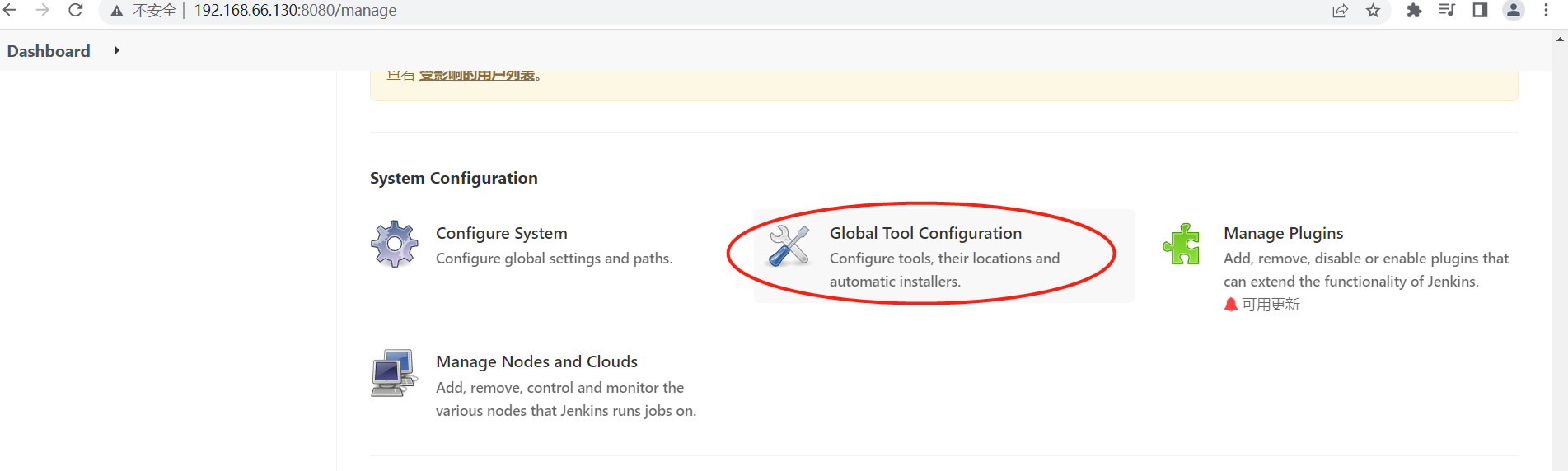Click the green Manage Plugins puzzle icon
This screenshot has height=471, width=1568.
[x=1182, y=245]
